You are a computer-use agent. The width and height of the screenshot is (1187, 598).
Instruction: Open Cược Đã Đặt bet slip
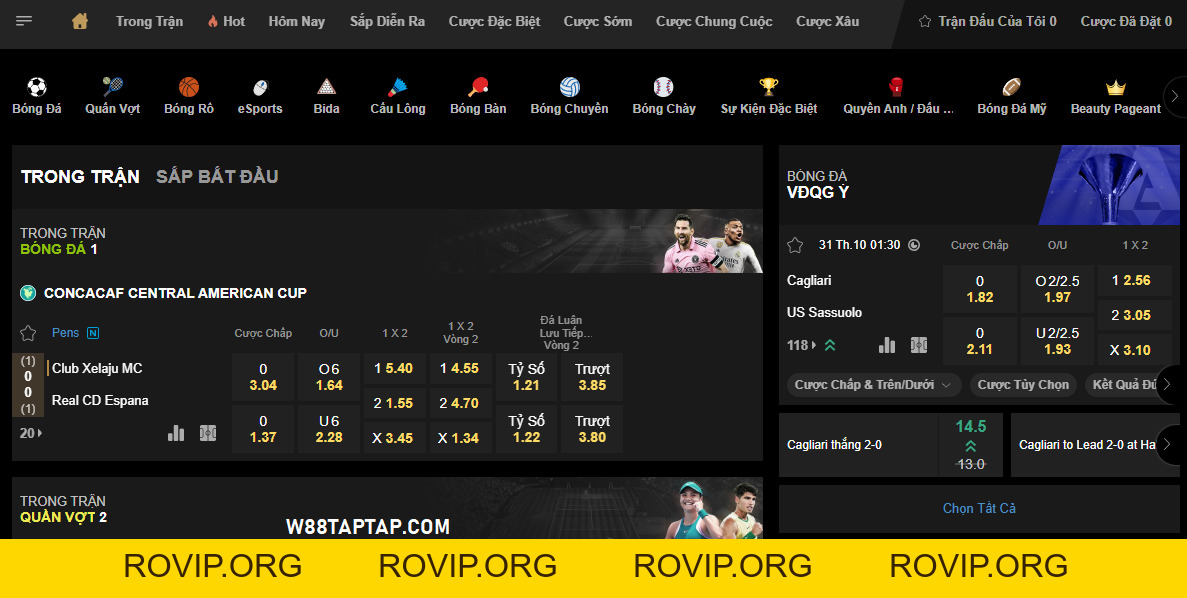pyautogui.click(x=1126, y=21)
